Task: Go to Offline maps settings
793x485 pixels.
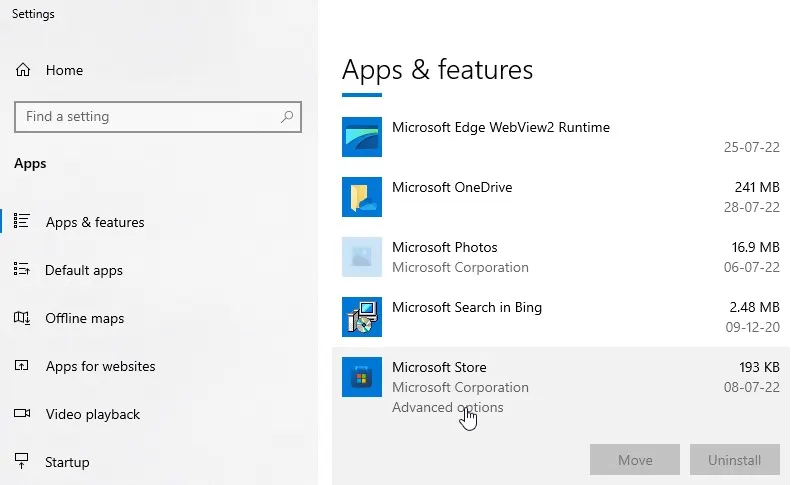Action: [84, 318]
